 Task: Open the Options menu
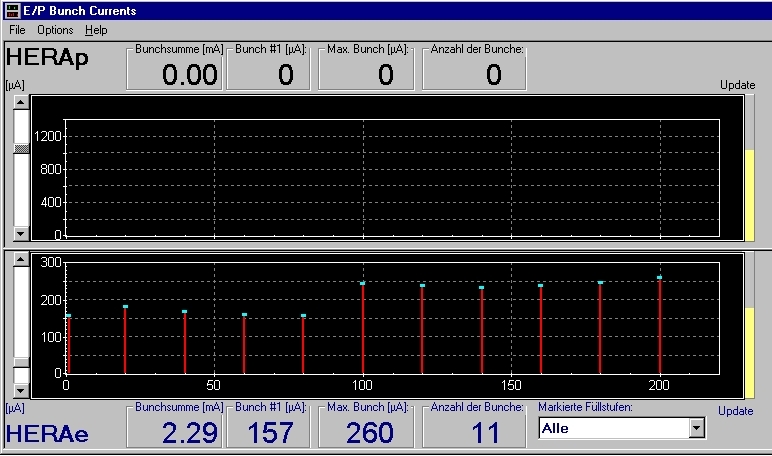point(55,30)
